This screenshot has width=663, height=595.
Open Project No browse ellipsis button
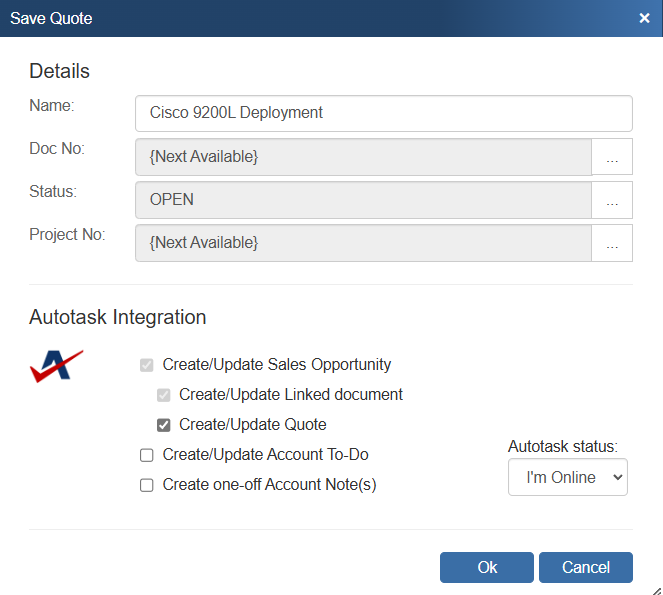[612, 243]
